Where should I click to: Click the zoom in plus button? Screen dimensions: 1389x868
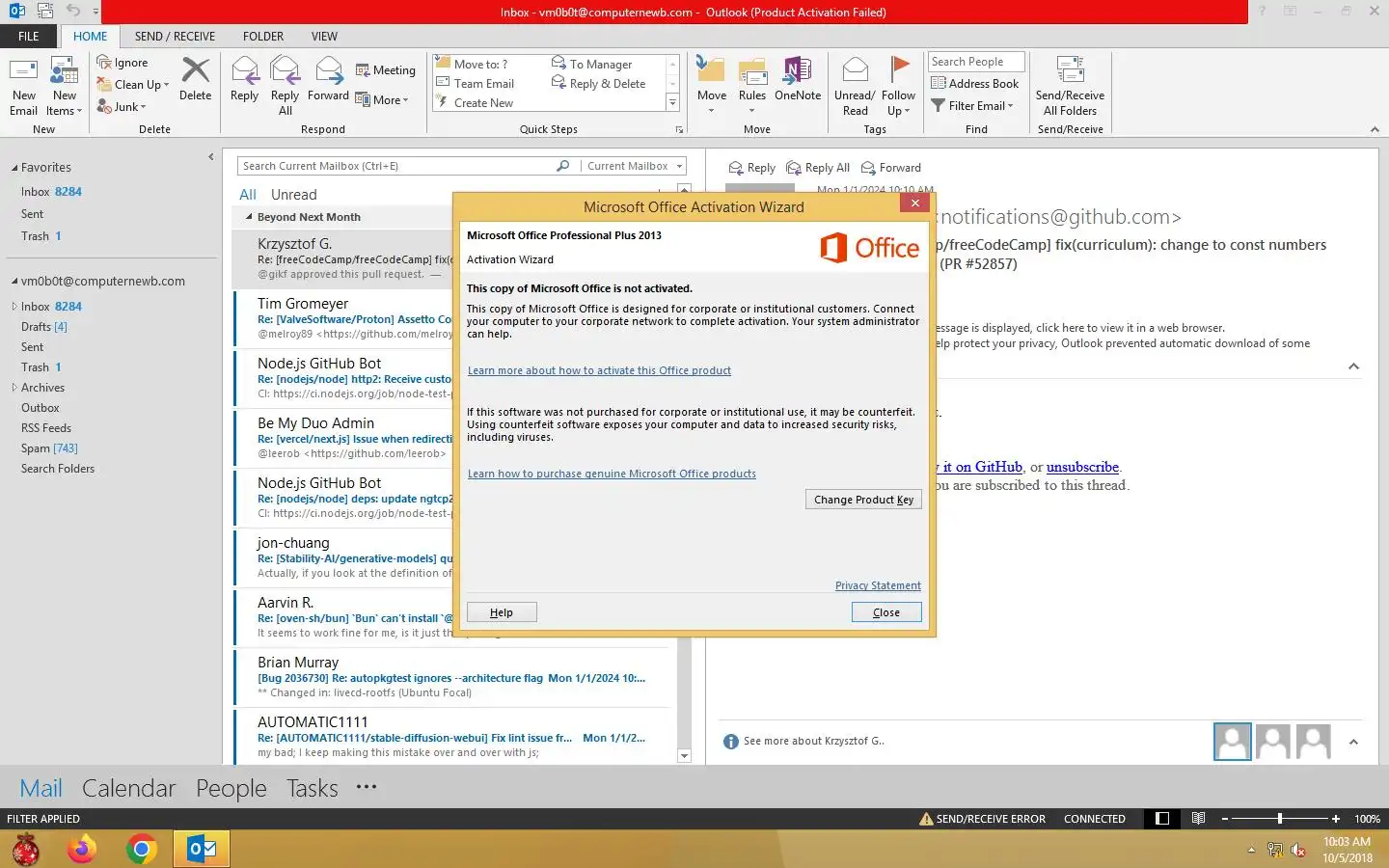(1336, 819)
